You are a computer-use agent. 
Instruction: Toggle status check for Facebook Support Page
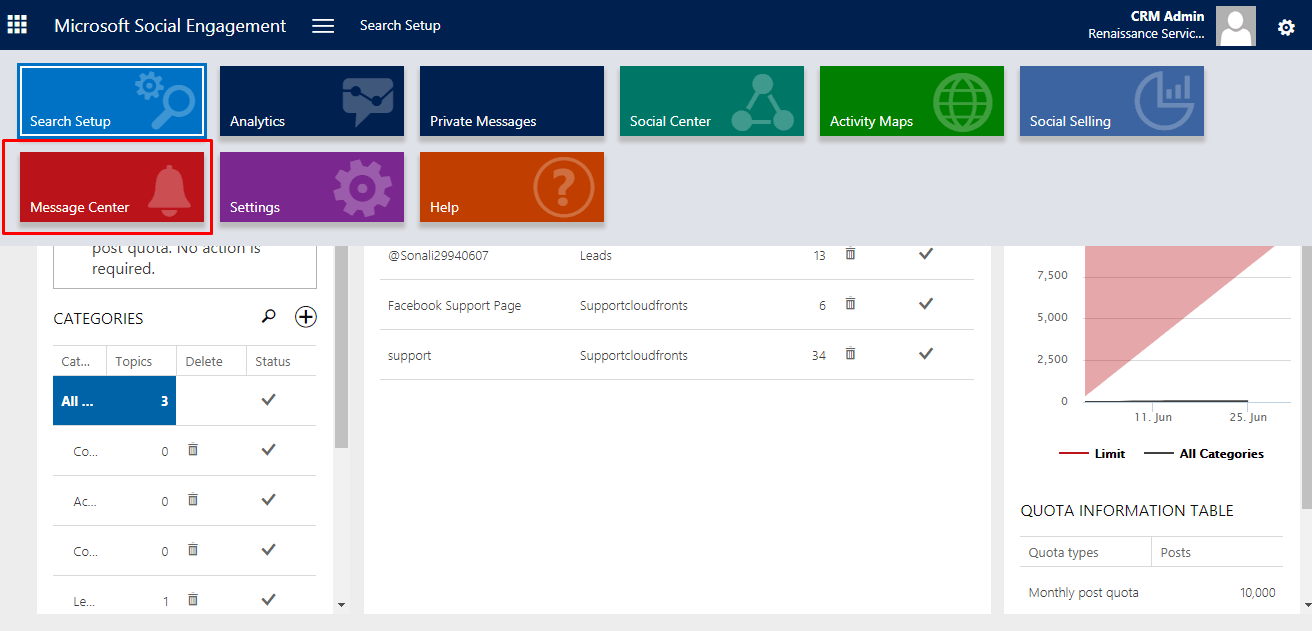pos(926,304)
